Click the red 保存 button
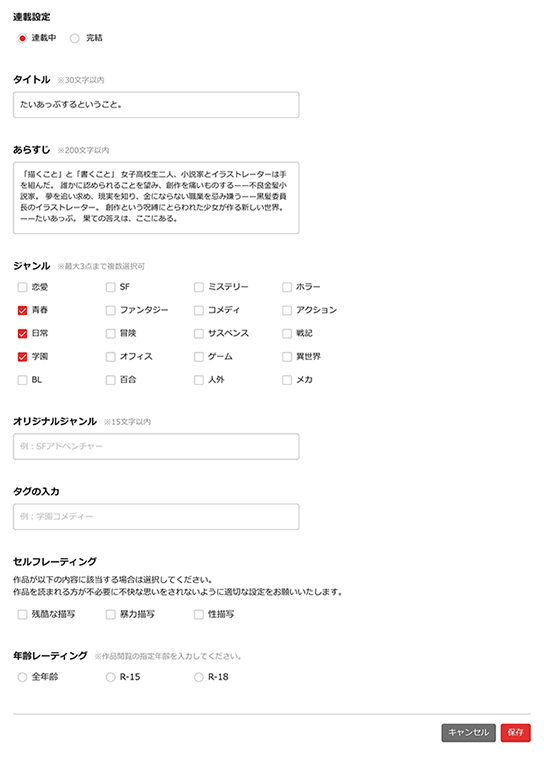The height and width of the screenshot is (760, 544). pyautogui.click(x=516, y=733)
